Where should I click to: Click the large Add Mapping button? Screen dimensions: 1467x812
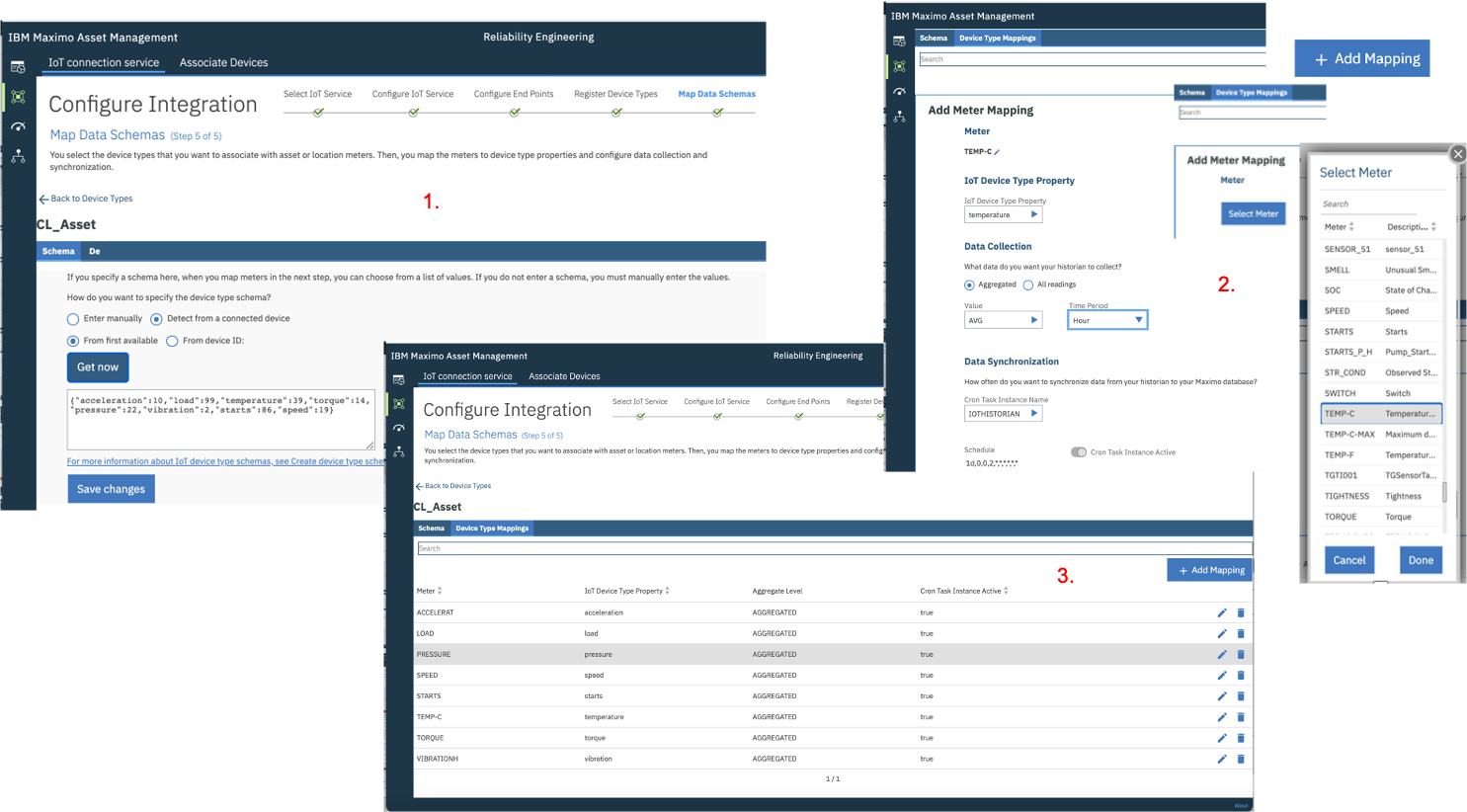point(1362,58)
